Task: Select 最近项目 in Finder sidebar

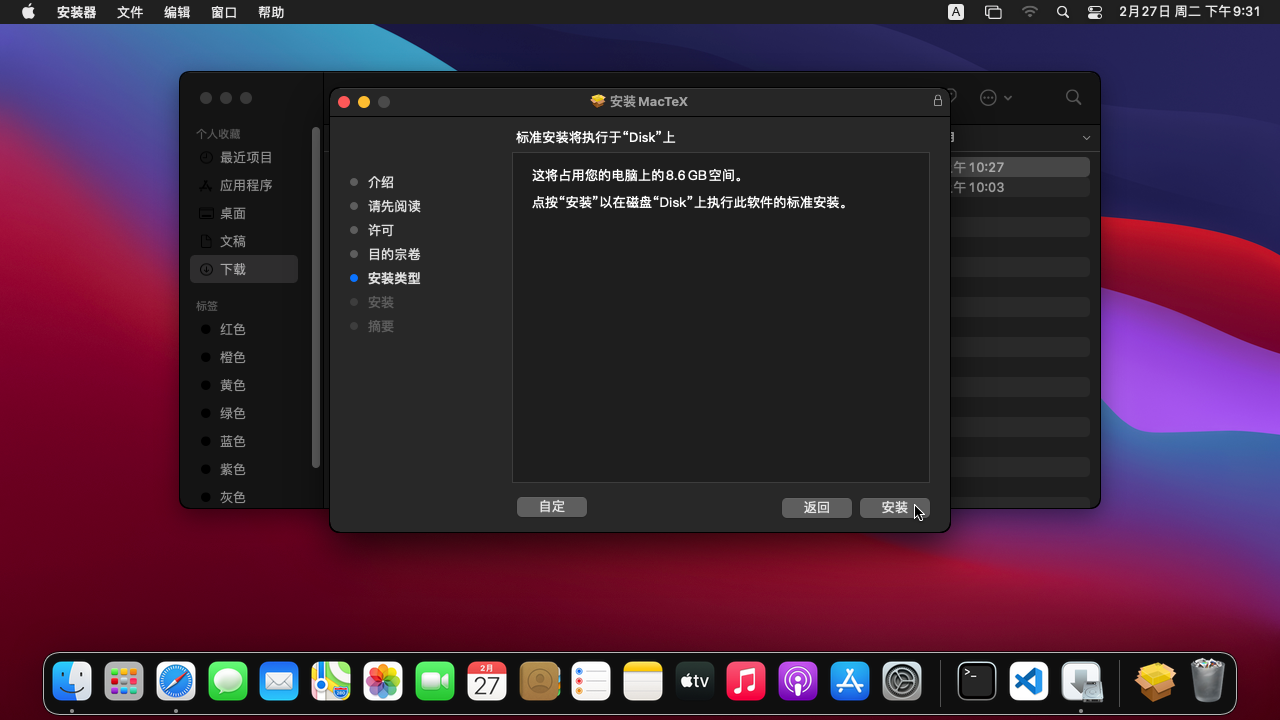Action: (244, 157)
